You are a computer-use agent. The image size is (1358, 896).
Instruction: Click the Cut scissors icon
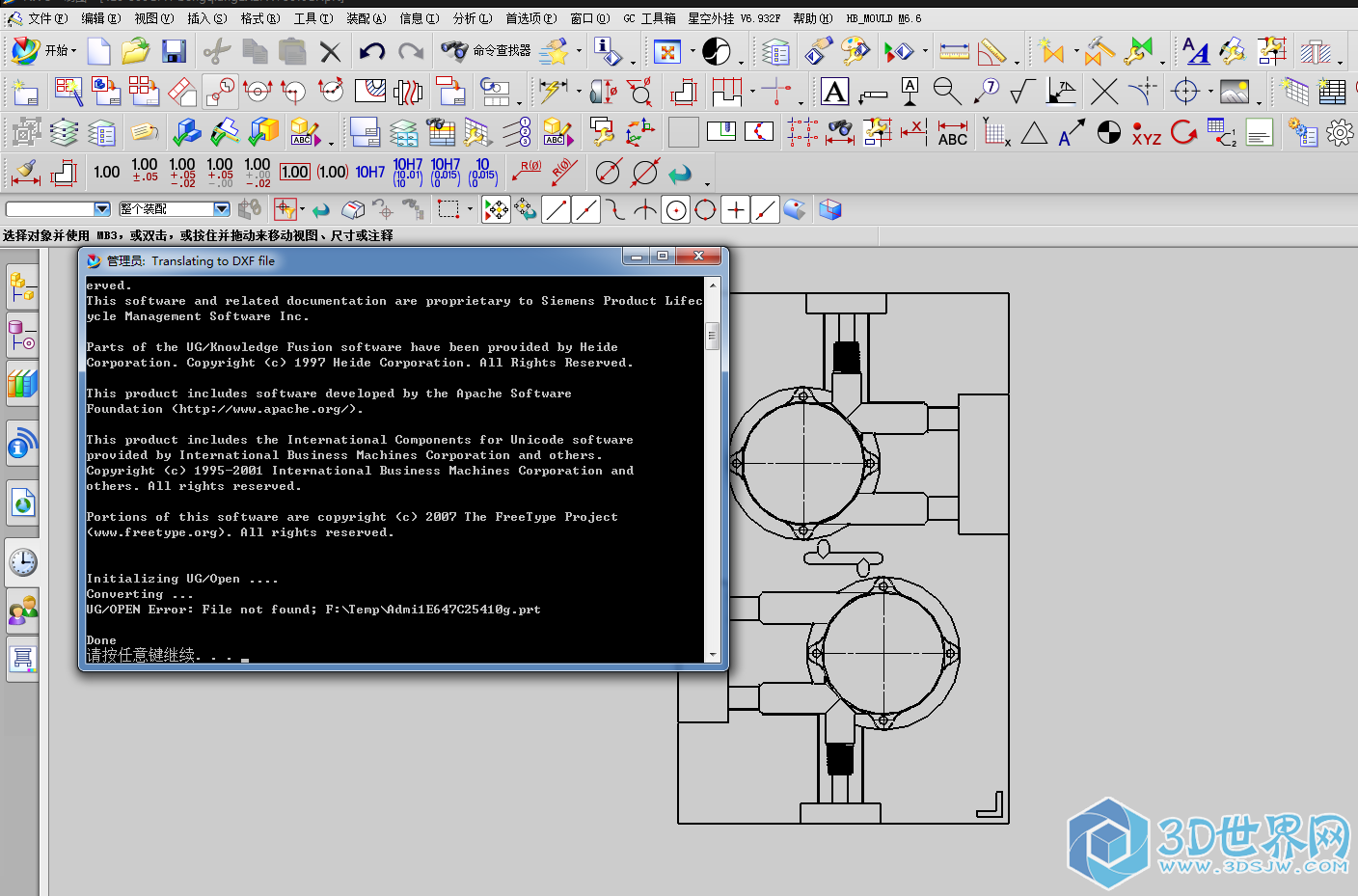click(217, 51)
